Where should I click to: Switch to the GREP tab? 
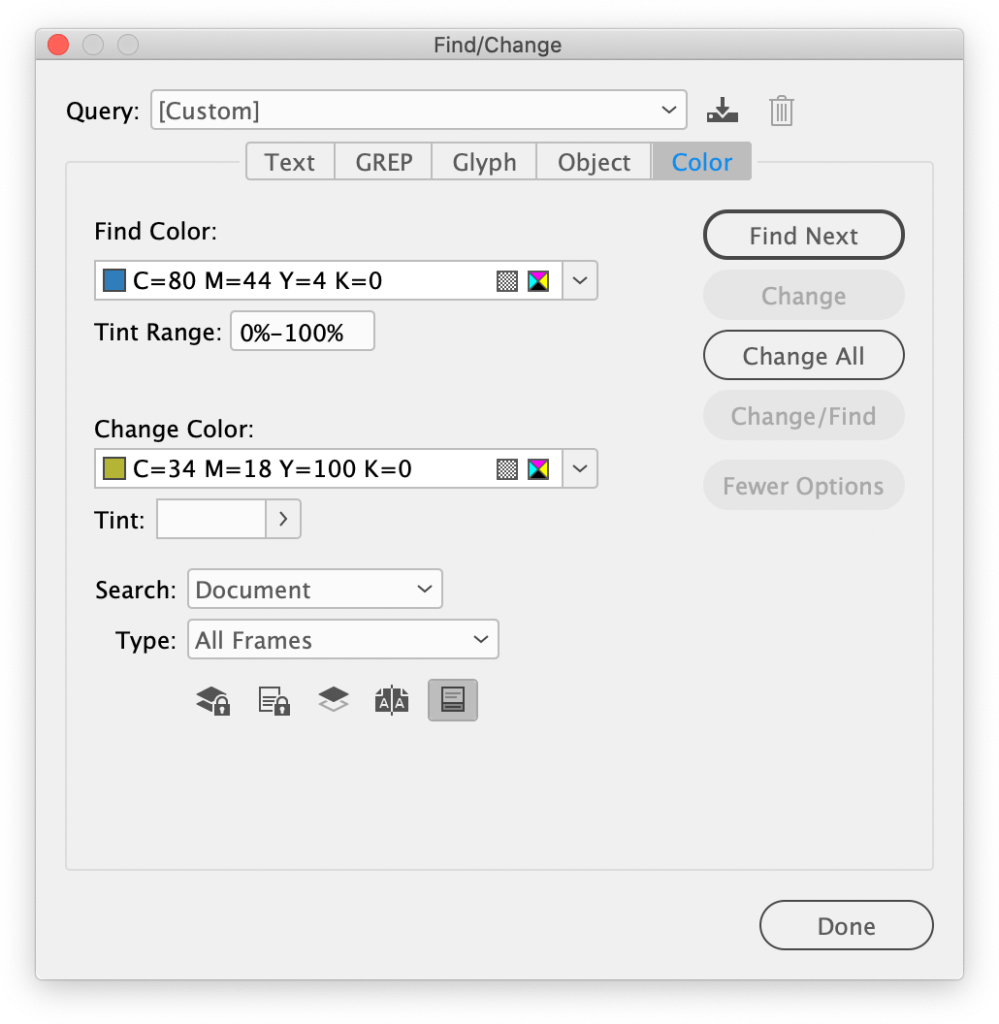point(382,161)
